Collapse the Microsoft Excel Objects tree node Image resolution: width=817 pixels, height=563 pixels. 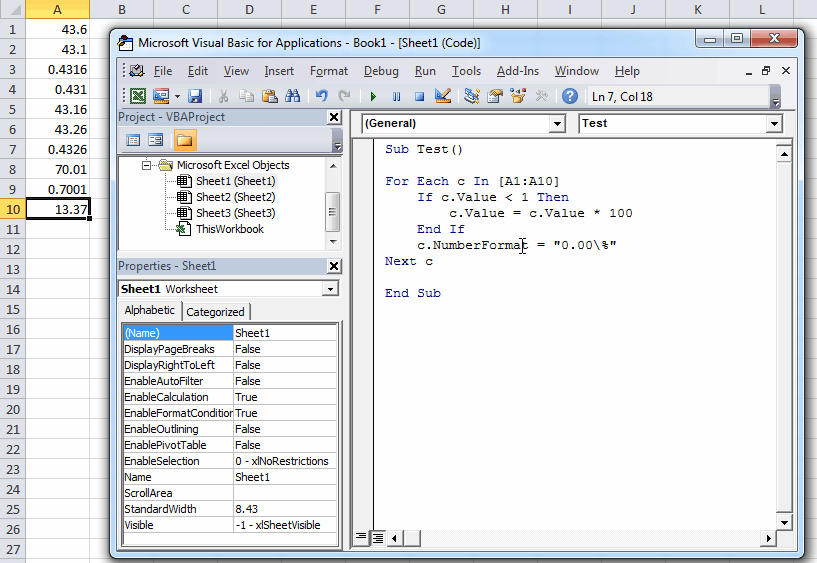pos(147,165)
